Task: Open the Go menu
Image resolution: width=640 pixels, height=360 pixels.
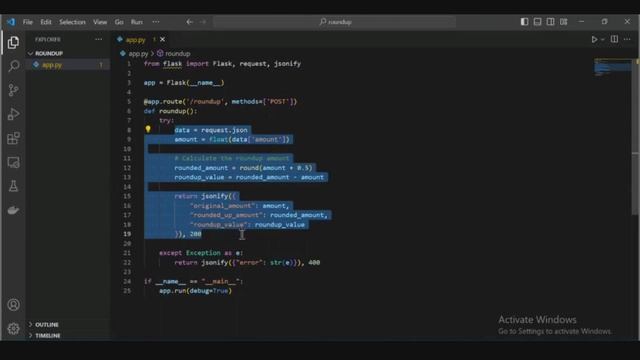Action: coord(119,22)
